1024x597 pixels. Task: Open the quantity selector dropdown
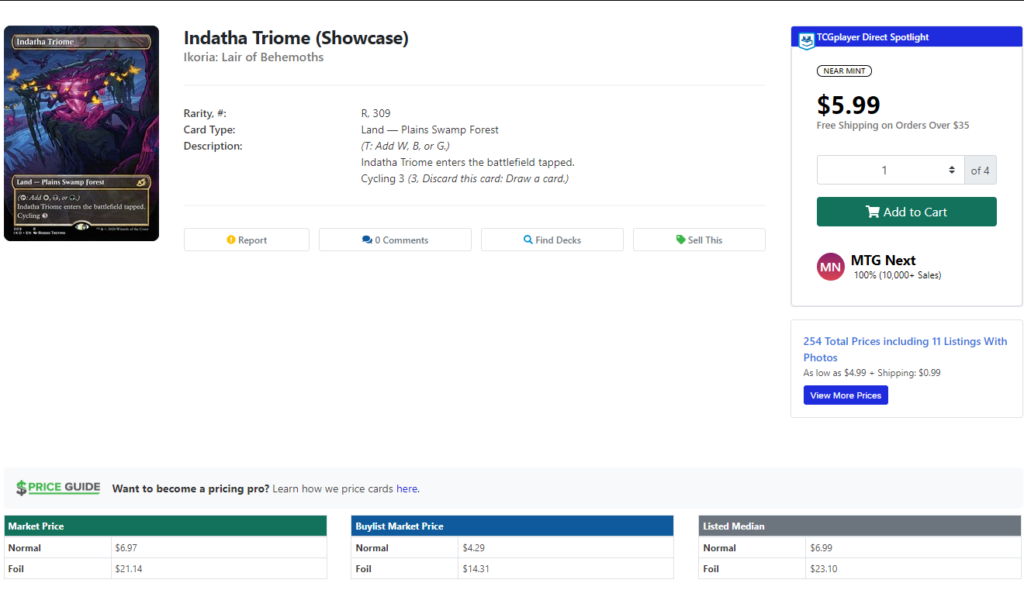click(x=890, y=170)
